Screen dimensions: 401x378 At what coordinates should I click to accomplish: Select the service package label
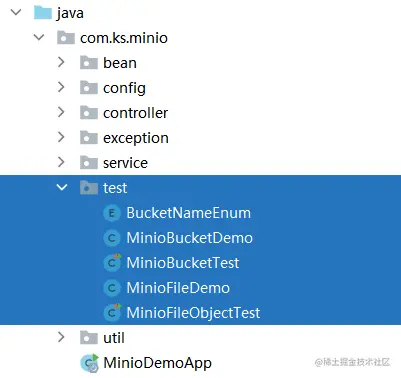125,163
